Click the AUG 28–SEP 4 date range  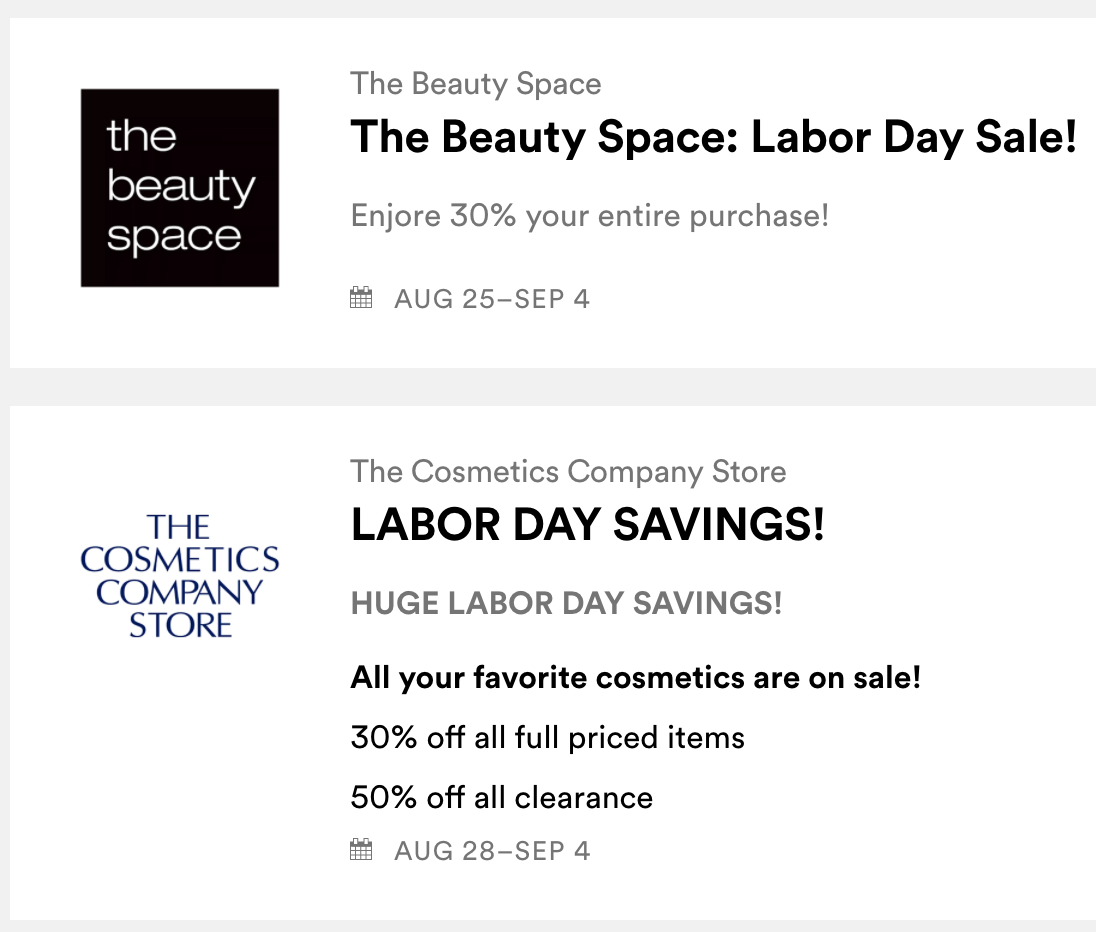(492, 851)
